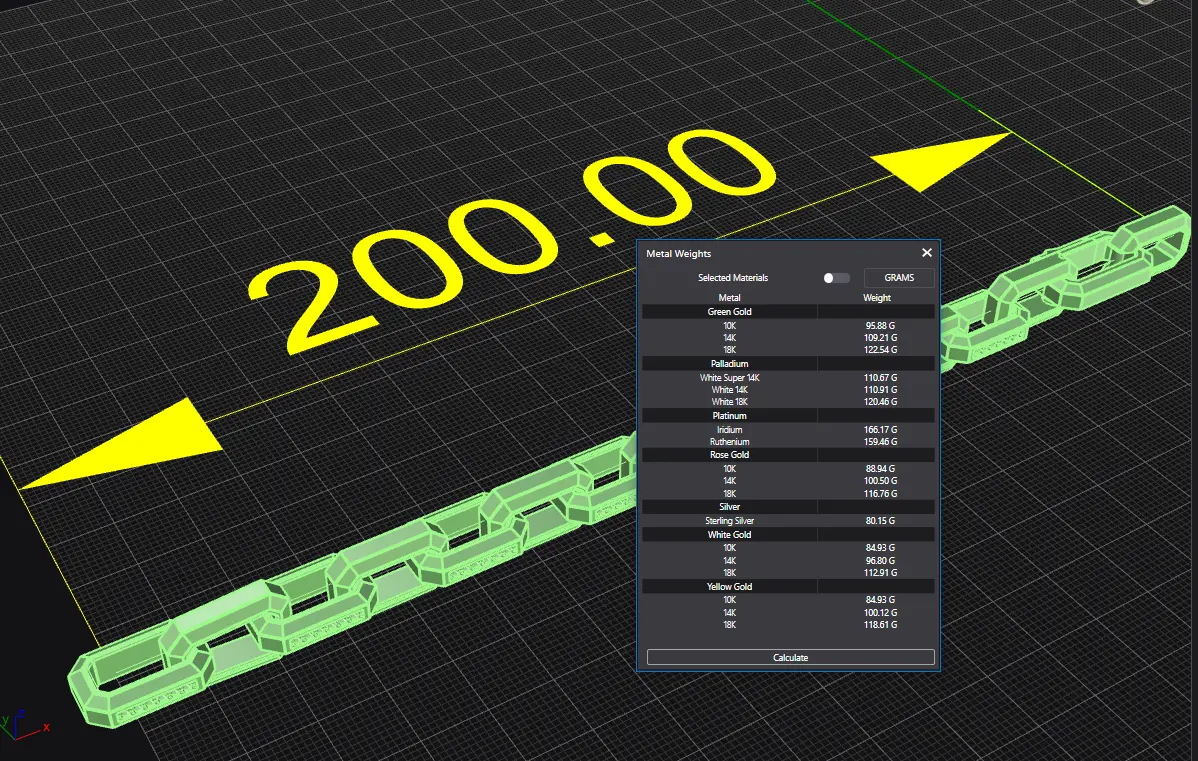Click the Selected Materials label

[733, 278]
